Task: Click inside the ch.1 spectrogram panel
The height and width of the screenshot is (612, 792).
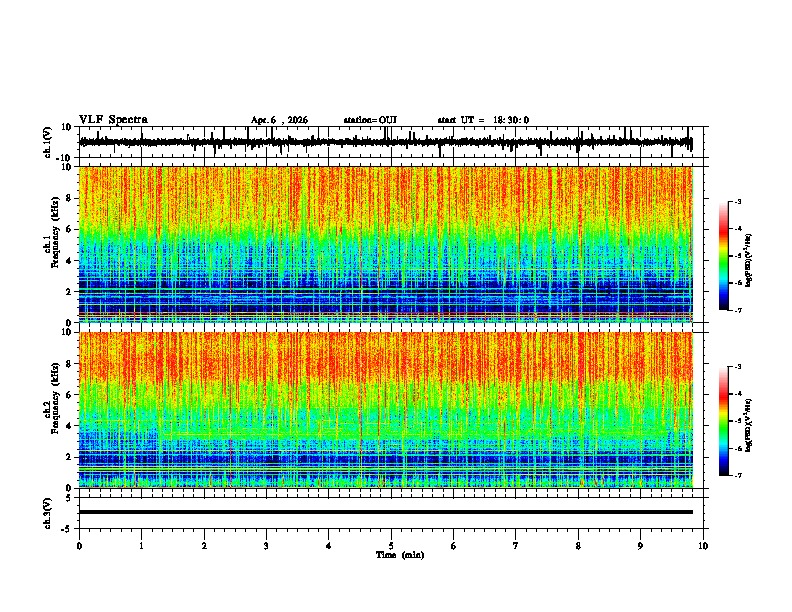Action: tap(386, 244)
